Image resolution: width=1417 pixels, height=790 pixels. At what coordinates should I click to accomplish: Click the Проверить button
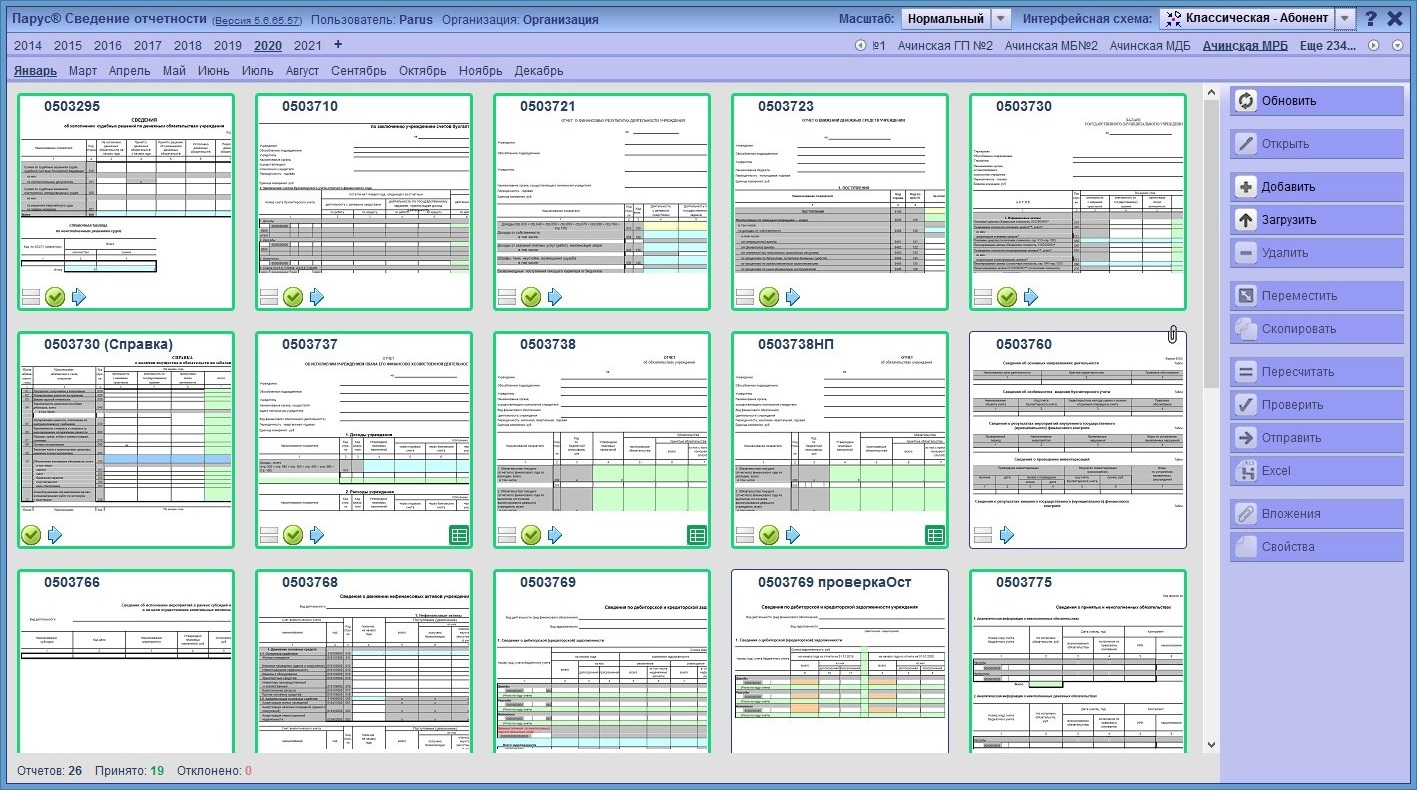click(x=1317, y=405)
